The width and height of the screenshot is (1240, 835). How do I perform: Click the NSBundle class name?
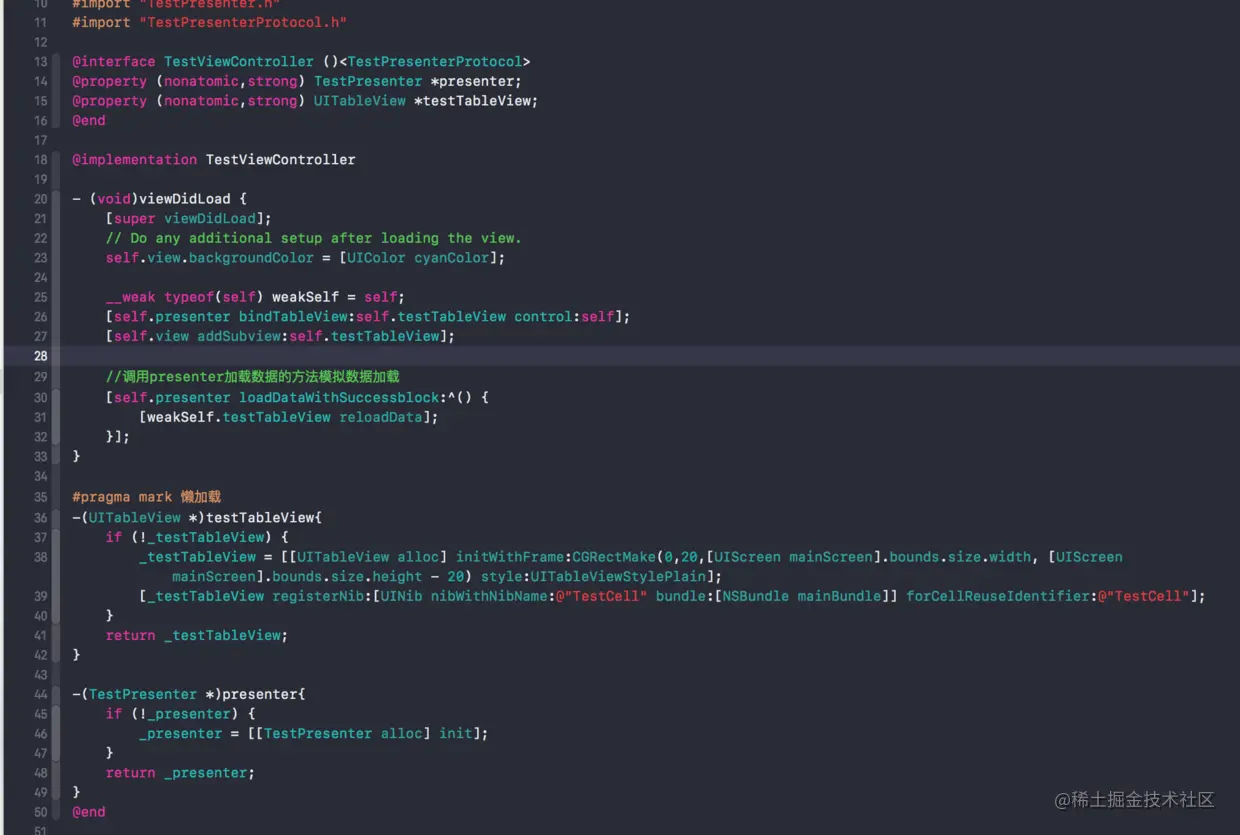756,596
